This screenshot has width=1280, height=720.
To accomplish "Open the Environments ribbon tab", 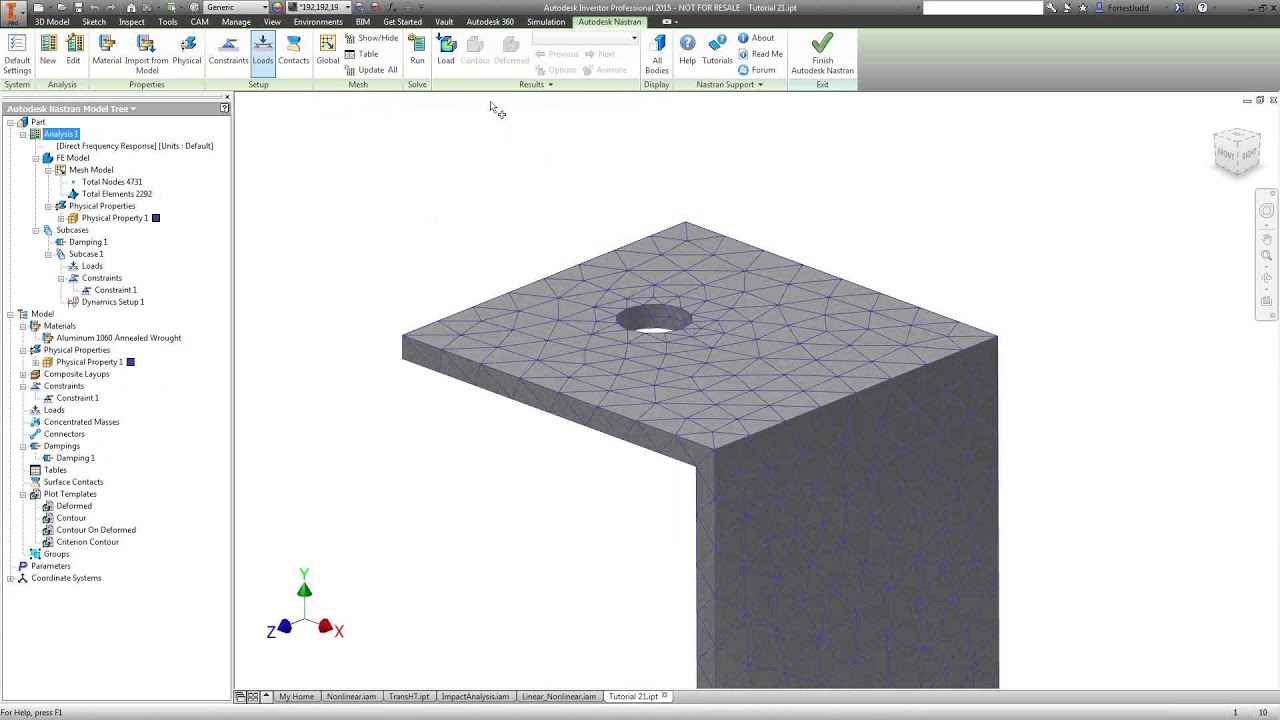I will coord(318,22).
